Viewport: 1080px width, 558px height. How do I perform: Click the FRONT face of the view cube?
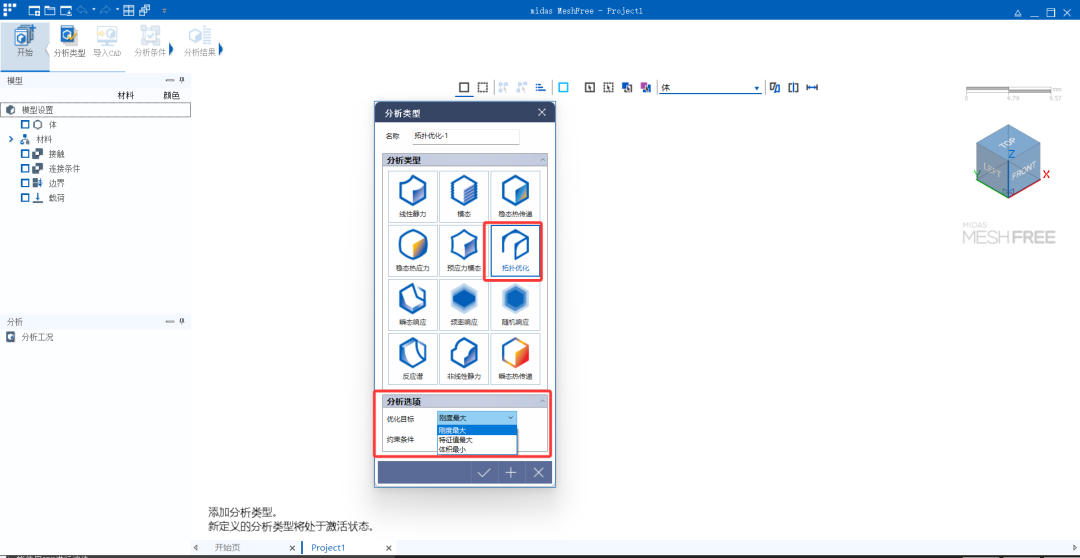point(1023,172)
